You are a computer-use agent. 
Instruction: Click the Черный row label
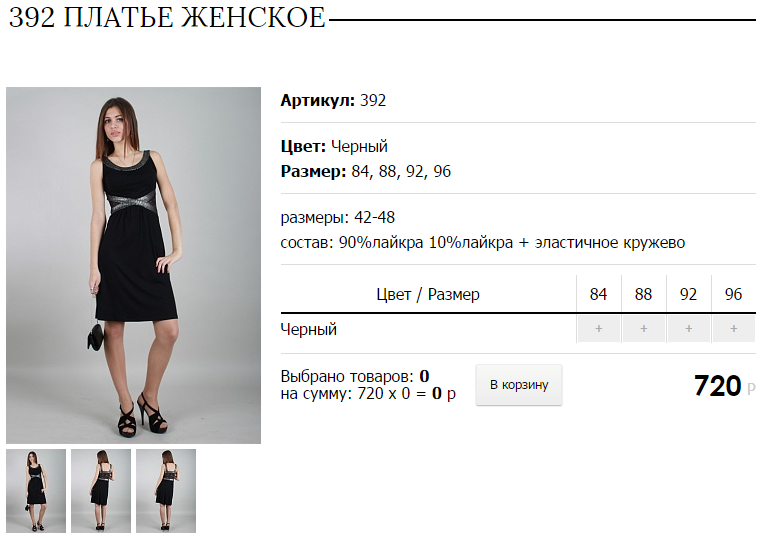tap(309, 329)
